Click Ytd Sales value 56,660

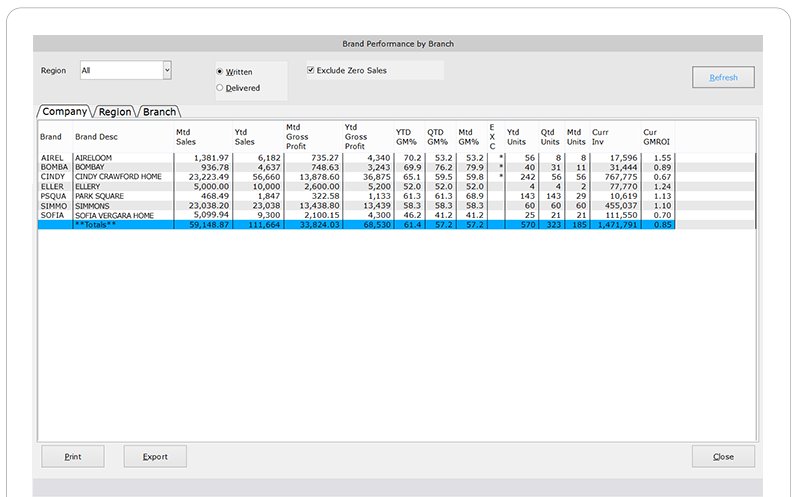(266, 177)
